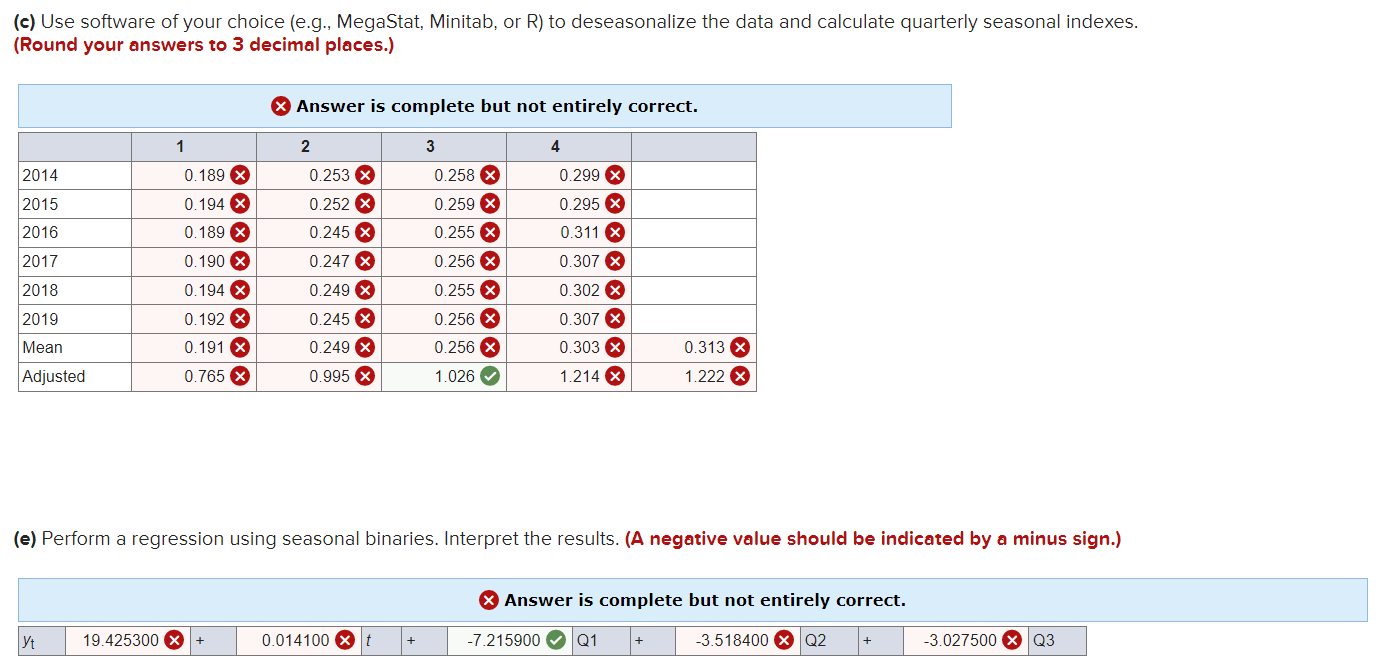Click the red X beside 2014 Q1 value 0.189

(240, 174)
